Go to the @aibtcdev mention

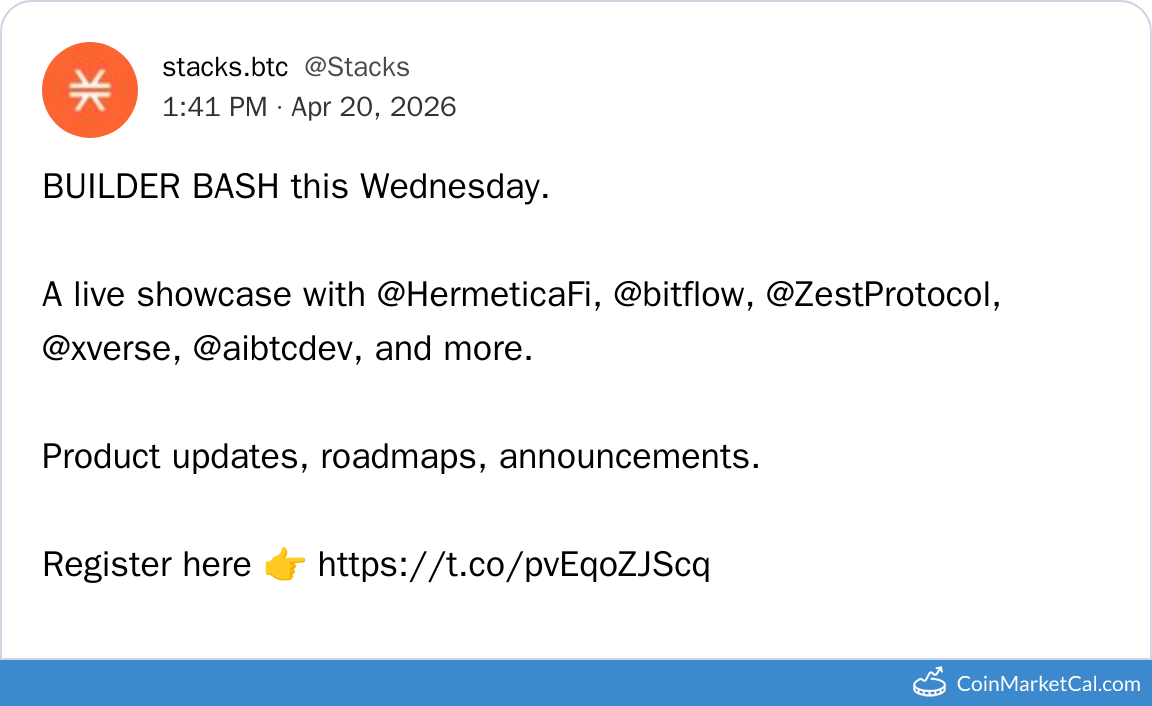pyautogui.click(x=275, y=349)
